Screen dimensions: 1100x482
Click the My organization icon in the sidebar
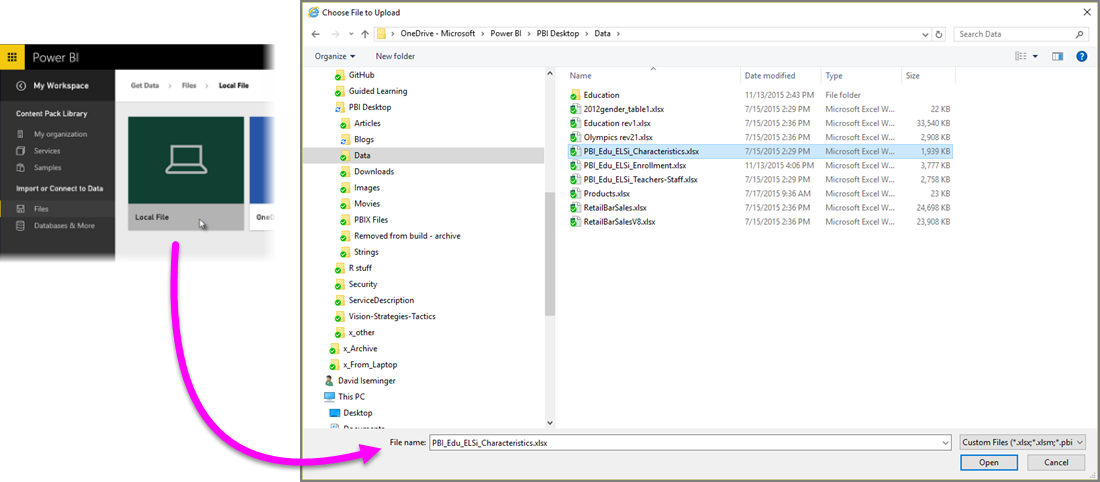[x=20, y=134]
